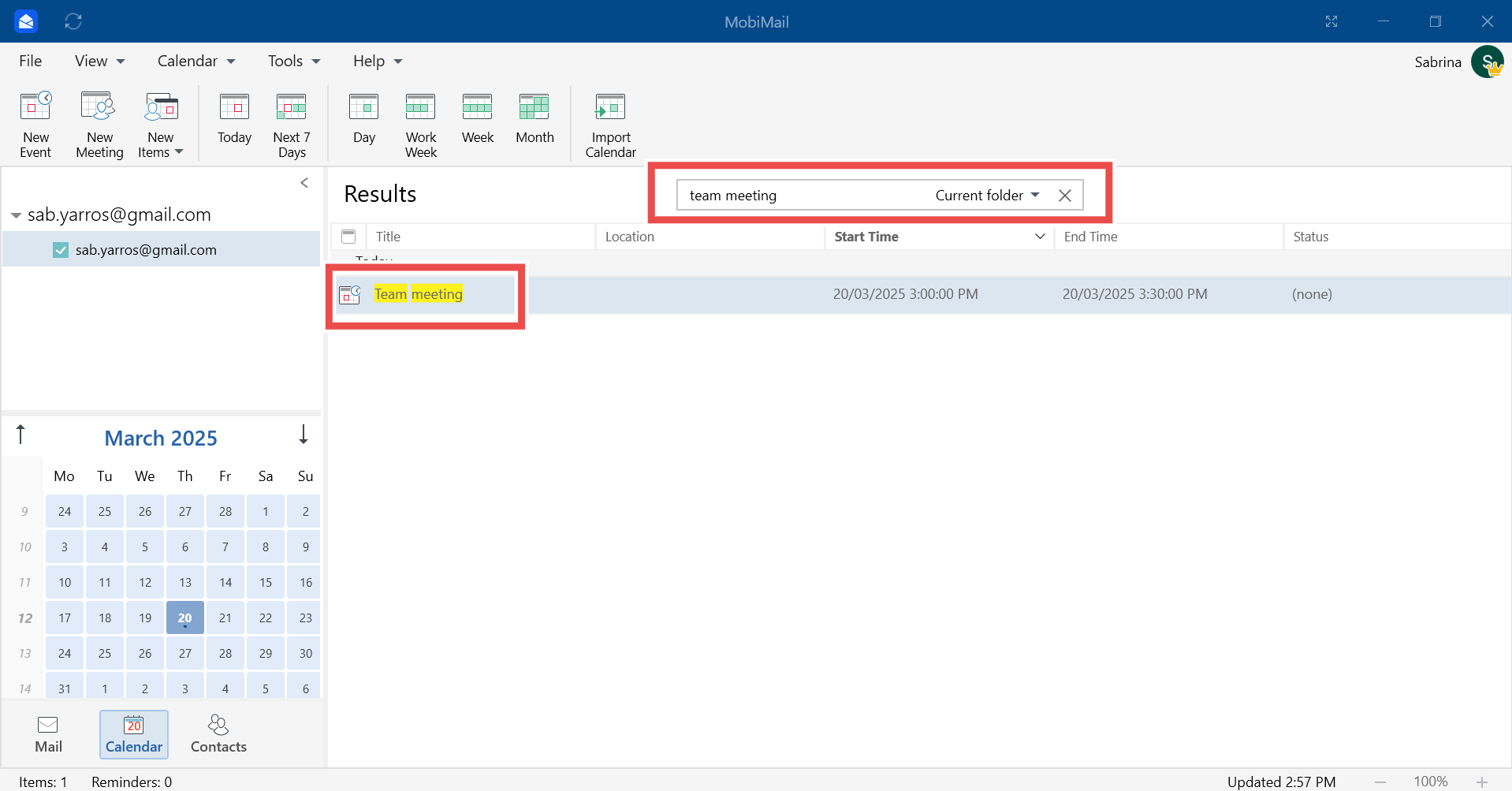Click the Team meeting event icon
1512x791 pixels.
pyautogui.click(x=349, y=294)
